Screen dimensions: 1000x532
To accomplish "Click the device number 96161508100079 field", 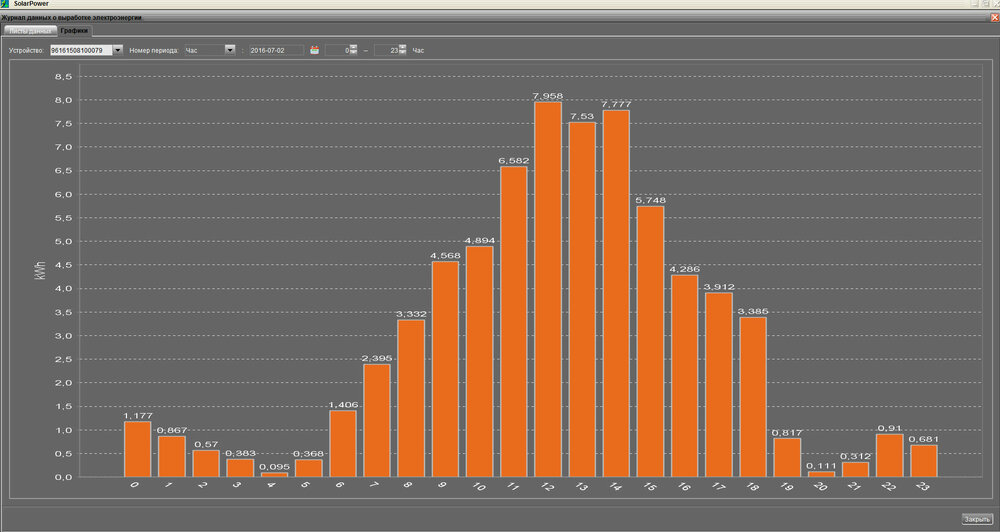I will pyautogui.click(x=81, y=50).
